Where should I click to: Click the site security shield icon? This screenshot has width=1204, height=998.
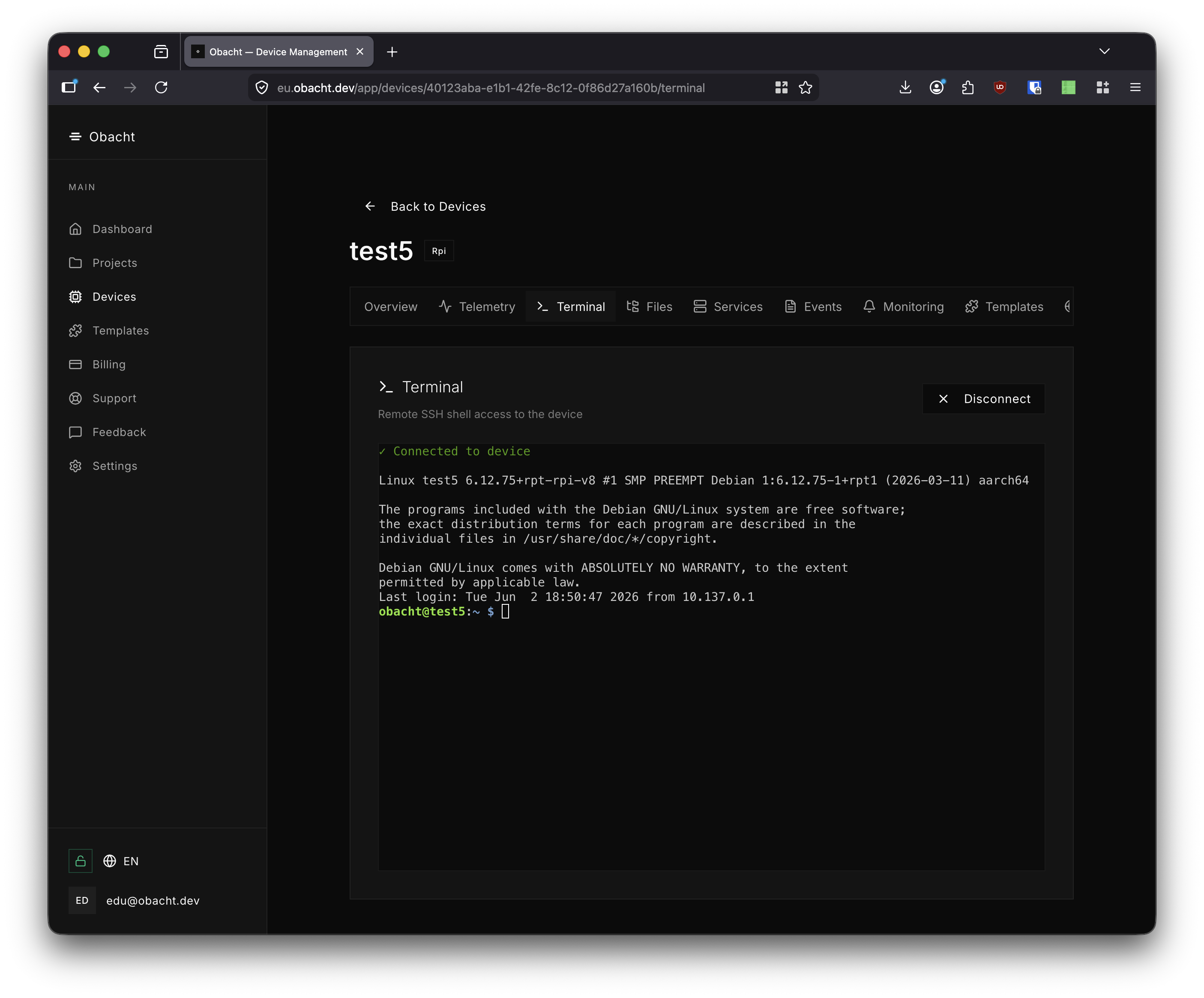[261, 88]
